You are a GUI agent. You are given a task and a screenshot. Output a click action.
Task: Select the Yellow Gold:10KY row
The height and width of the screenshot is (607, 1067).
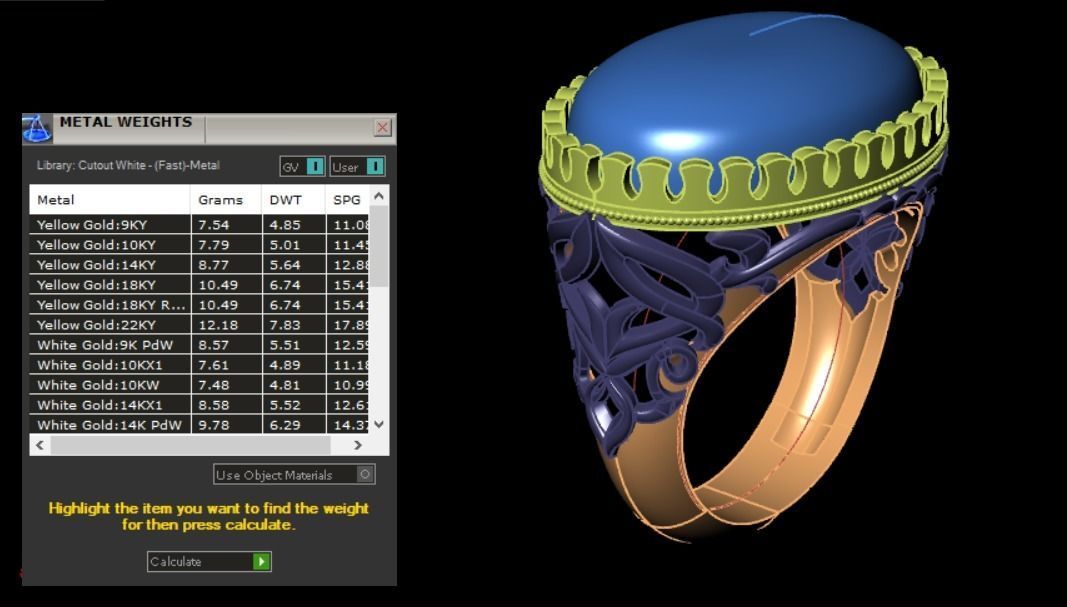click(x=199, y=244)
